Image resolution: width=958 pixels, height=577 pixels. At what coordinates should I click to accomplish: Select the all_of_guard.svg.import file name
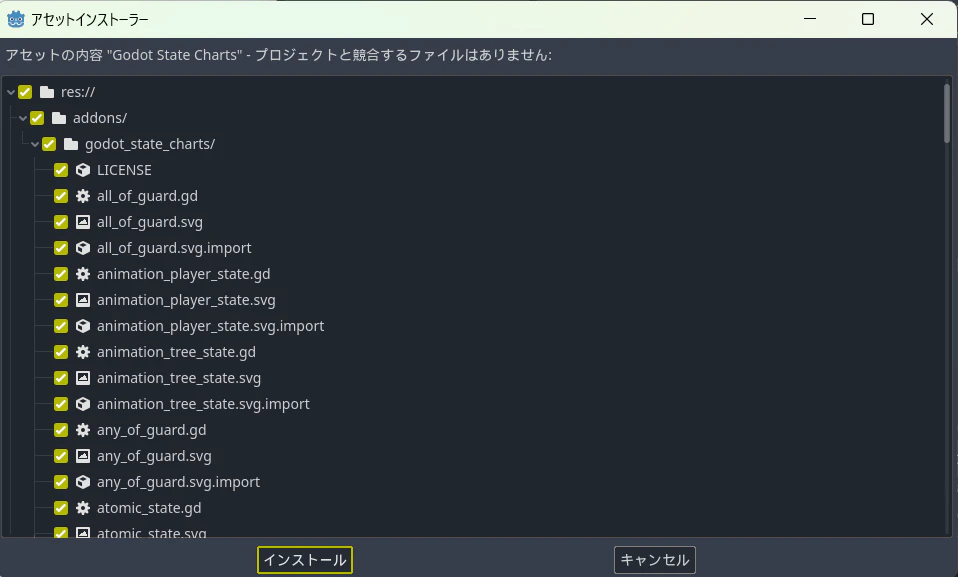pos(174,248)
